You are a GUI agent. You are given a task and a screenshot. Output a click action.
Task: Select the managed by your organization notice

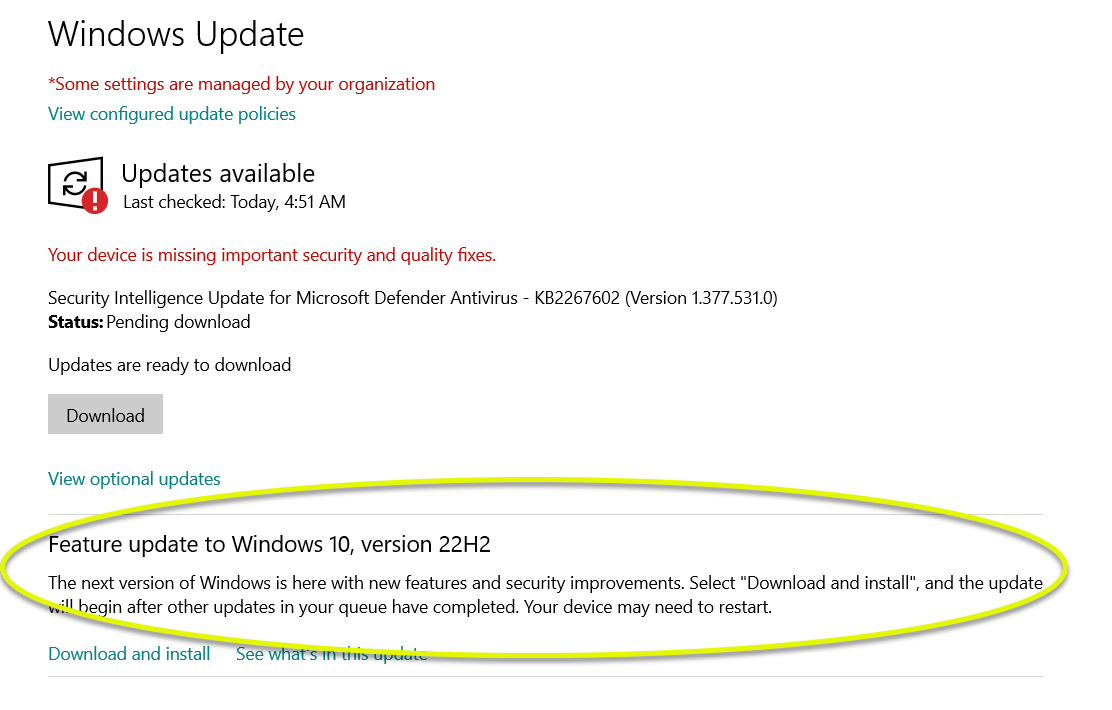[241, 84]
